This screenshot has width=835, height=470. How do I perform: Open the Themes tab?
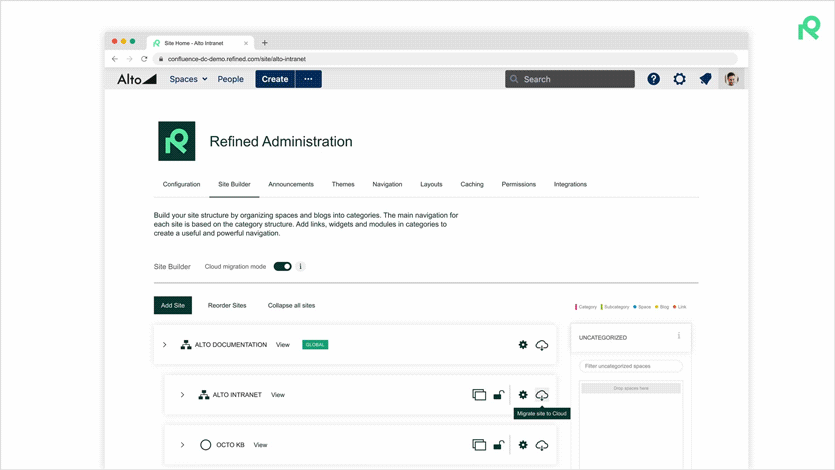pos(343,184)
